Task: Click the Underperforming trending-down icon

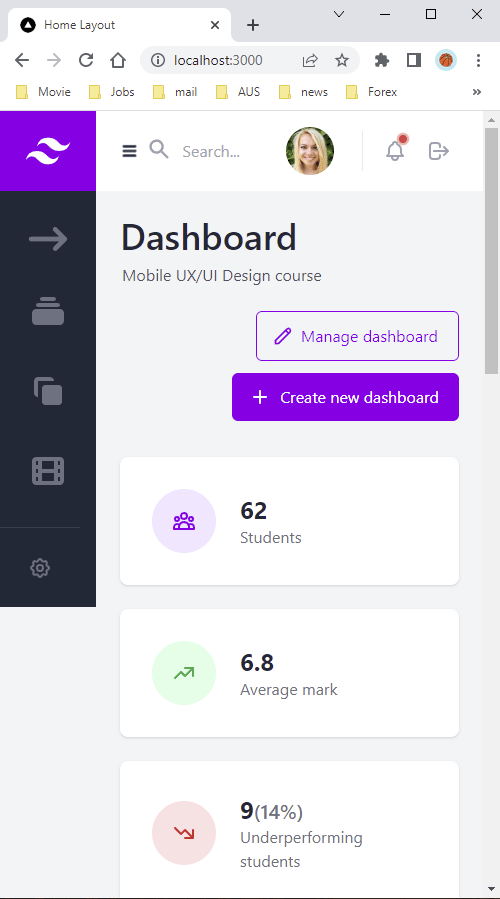Action: point(184,832)
